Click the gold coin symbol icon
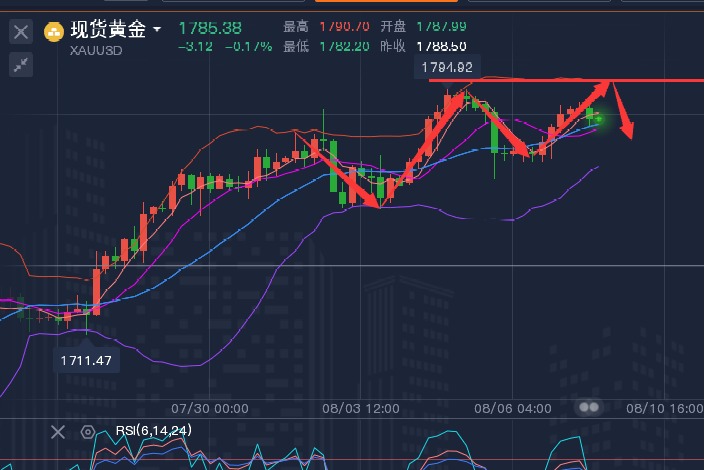The width and height of the screenshot is (705, 470). pos(53,32)
